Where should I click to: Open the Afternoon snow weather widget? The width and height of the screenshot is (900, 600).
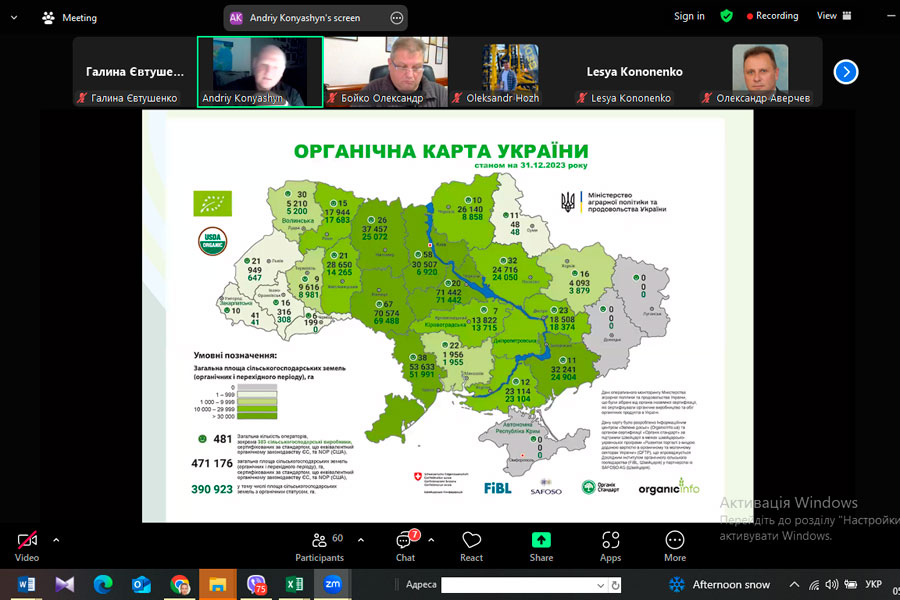coord(720,584)
